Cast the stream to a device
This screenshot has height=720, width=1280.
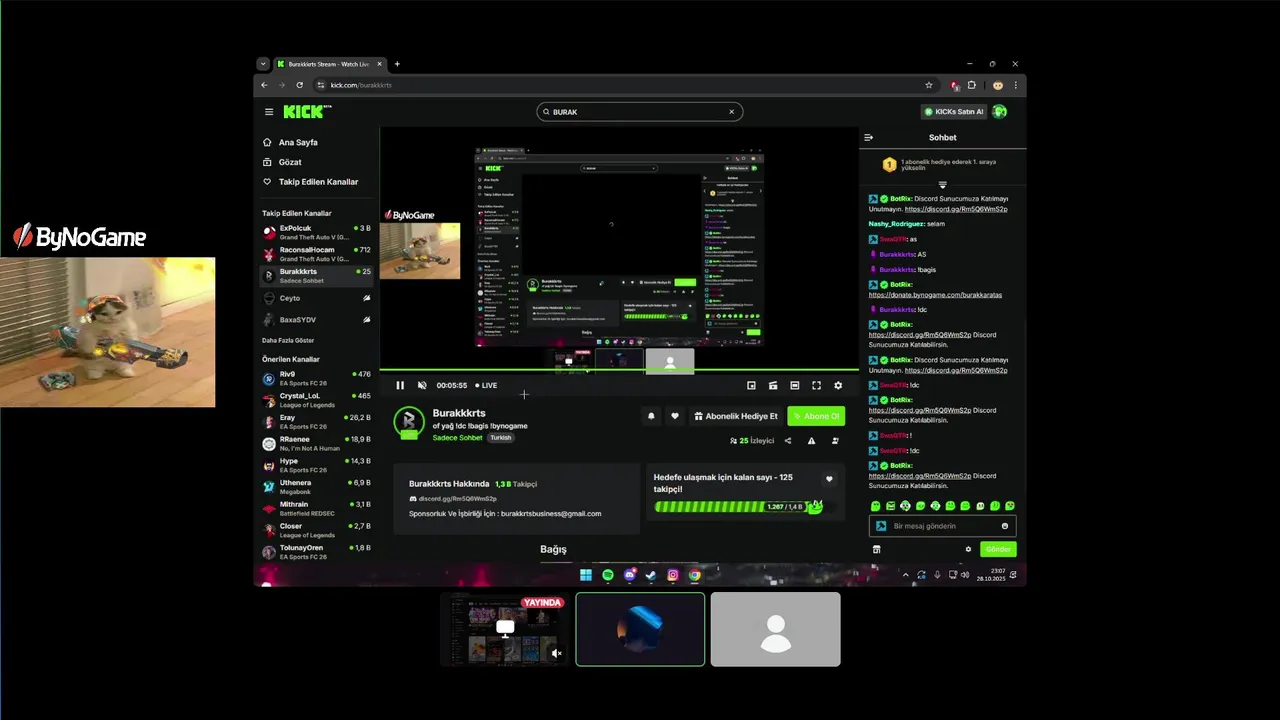(773, 385)
